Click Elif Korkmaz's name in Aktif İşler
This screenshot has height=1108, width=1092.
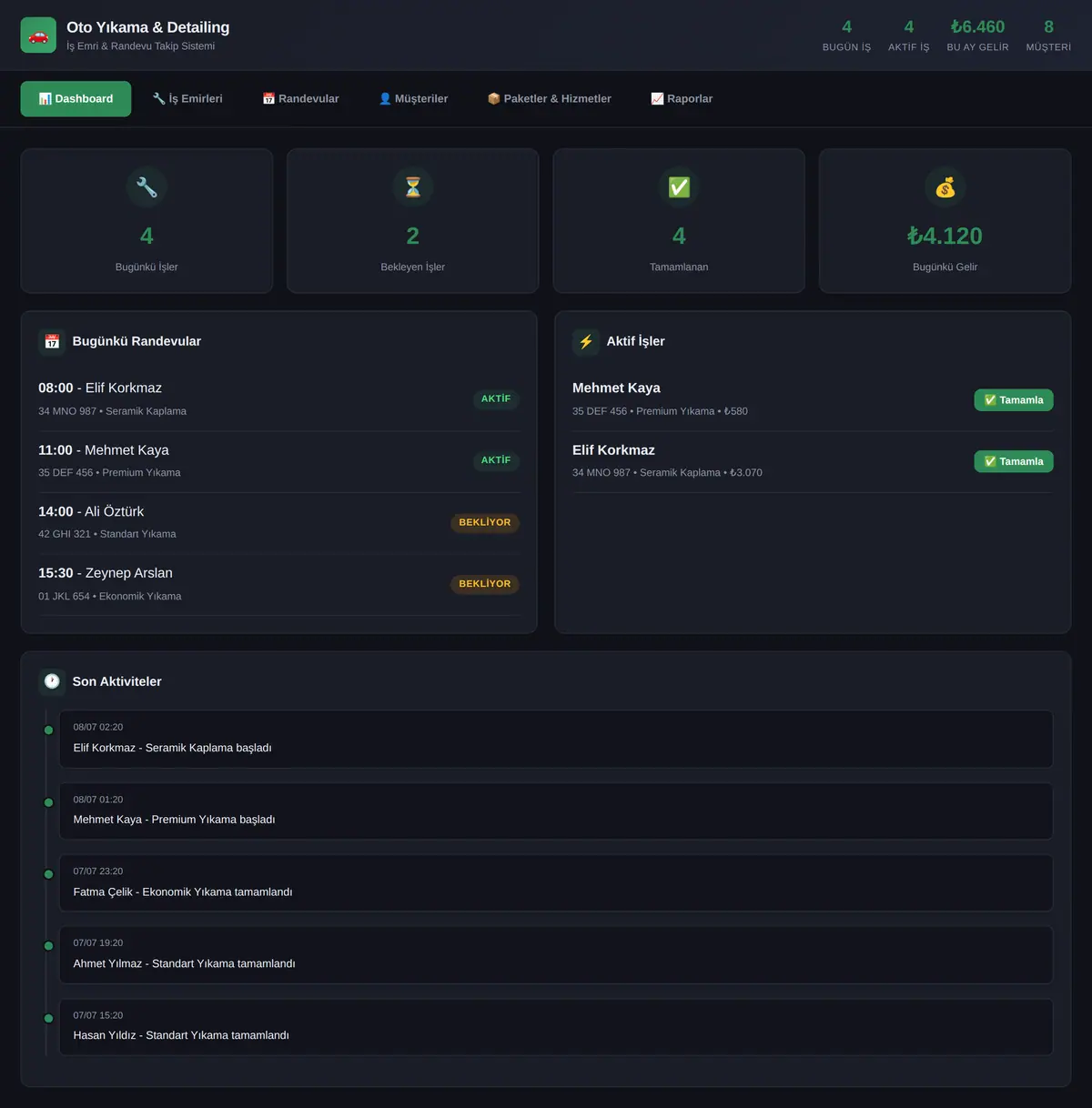pos(613,450)
